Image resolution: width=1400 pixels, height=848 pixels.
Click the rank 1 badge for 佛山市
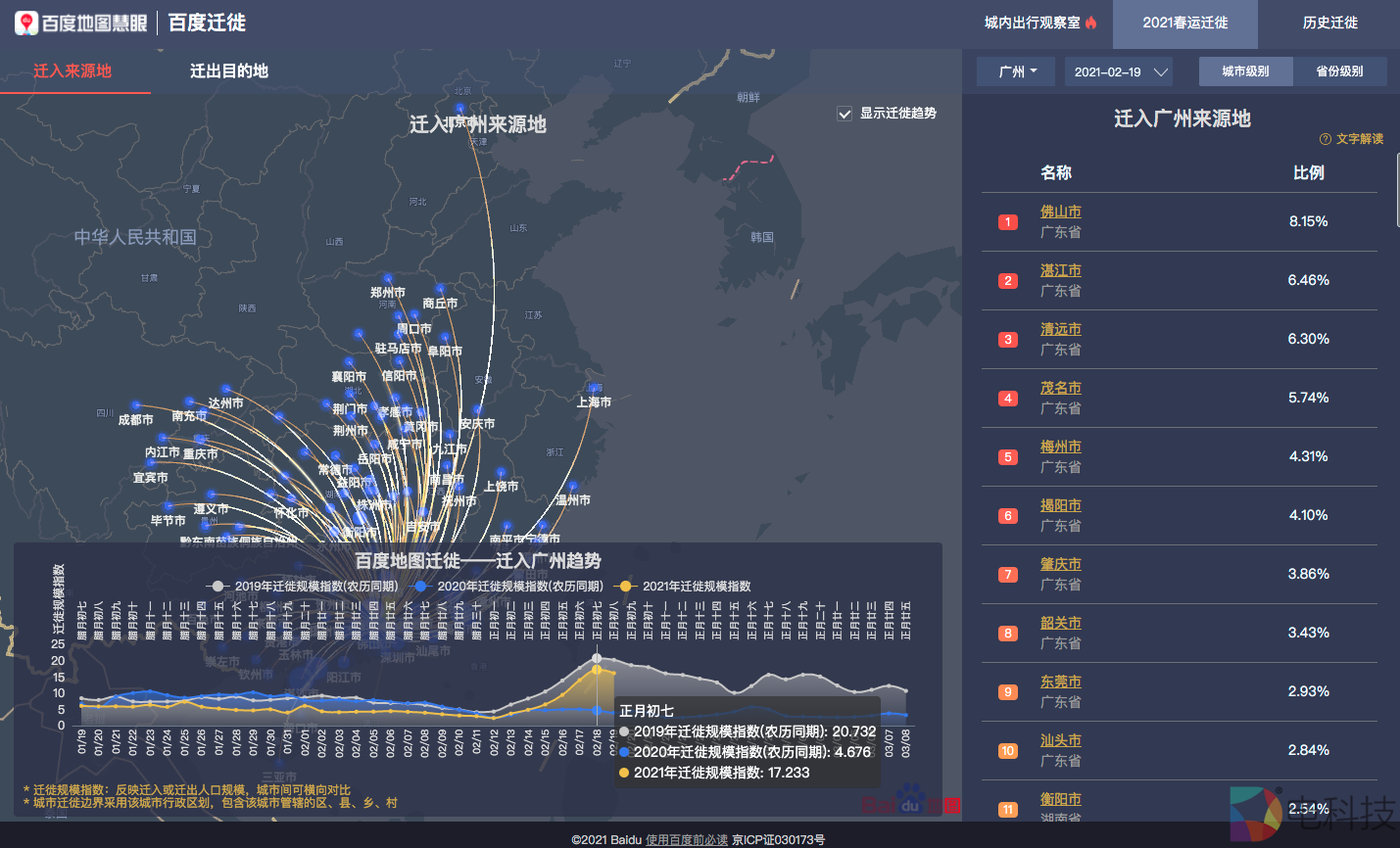click(1008, 222)
